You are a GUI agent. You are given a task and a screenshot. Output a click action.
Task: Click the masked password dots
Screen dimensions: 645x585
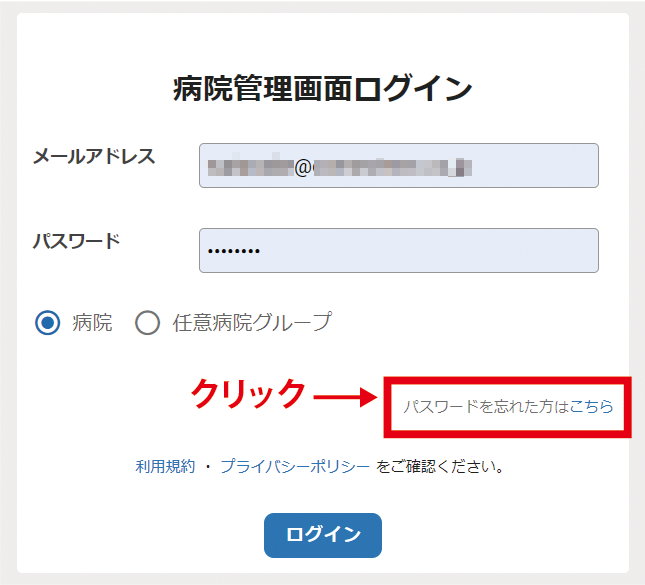click(x=234, y=251)
